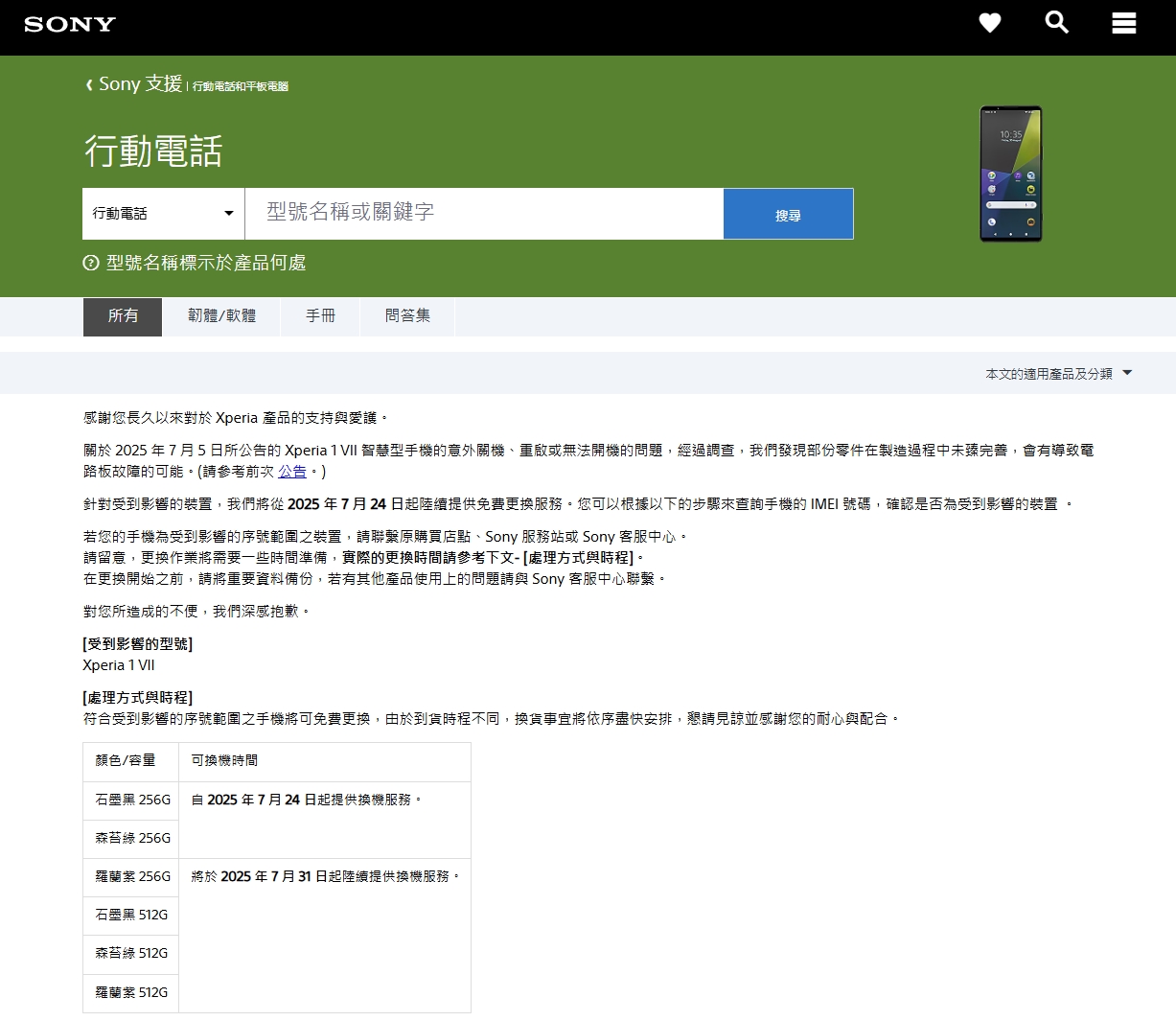Click the 羅蘭紫 512G table cell
1176x1021 pixels.
point(130,993)
